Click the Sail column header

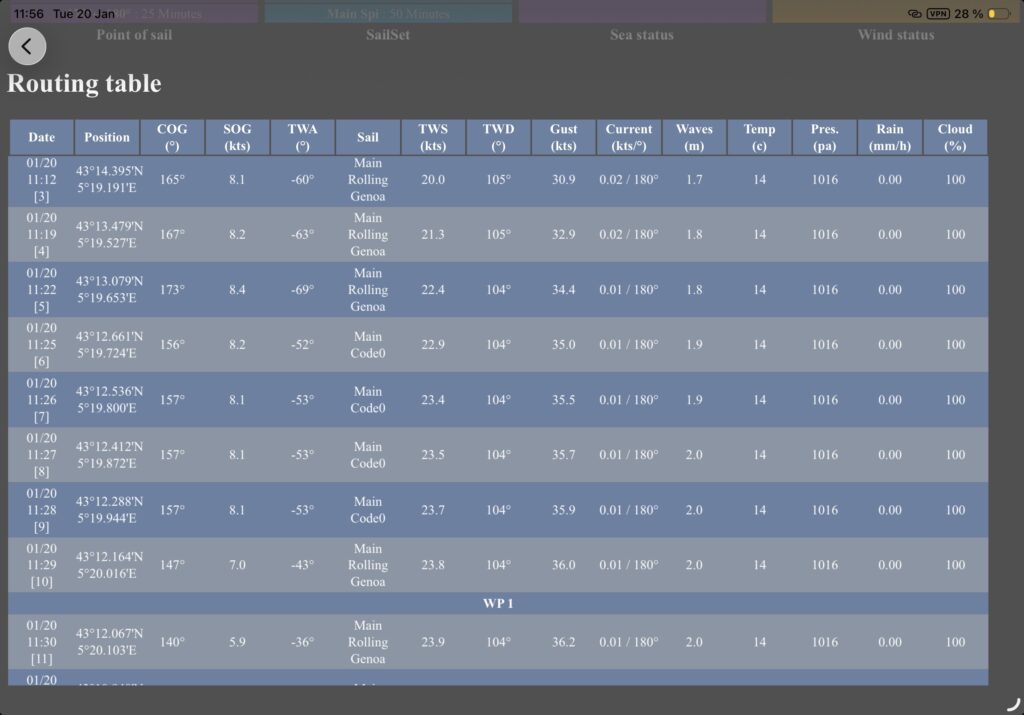[x=368, y=136]
